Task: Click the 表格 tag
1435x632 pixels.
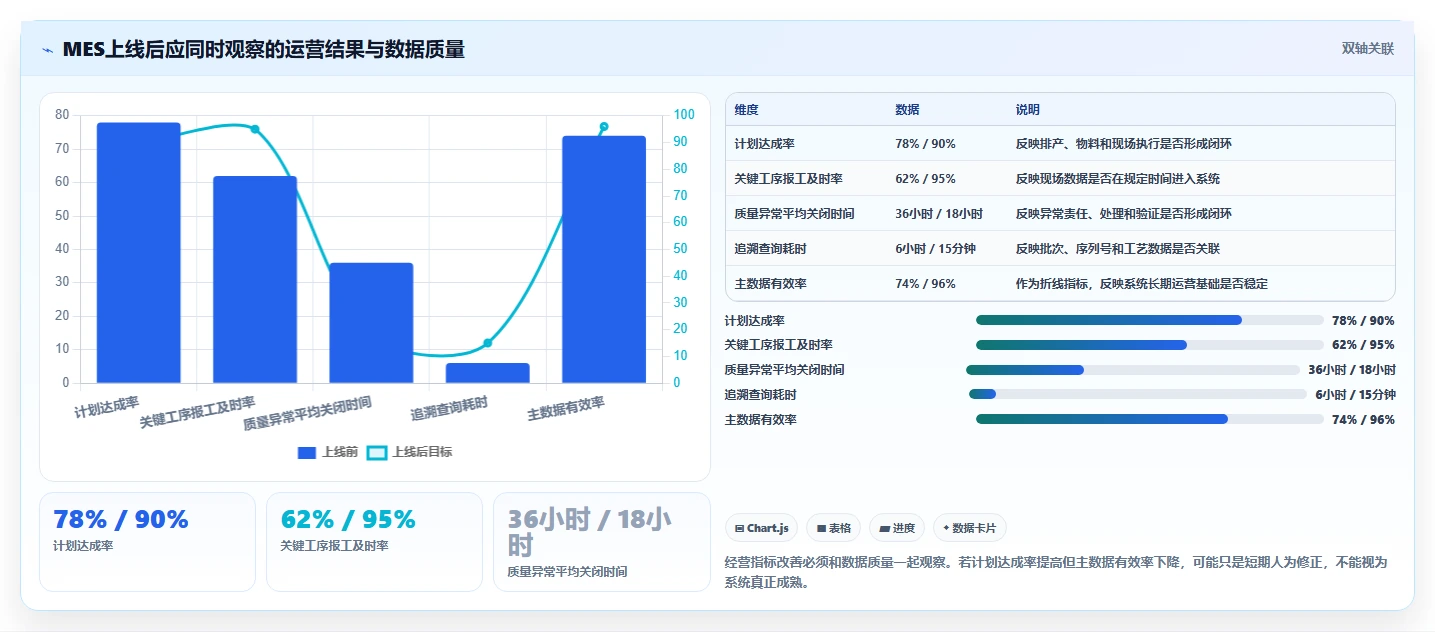Action: pos(833,528)
